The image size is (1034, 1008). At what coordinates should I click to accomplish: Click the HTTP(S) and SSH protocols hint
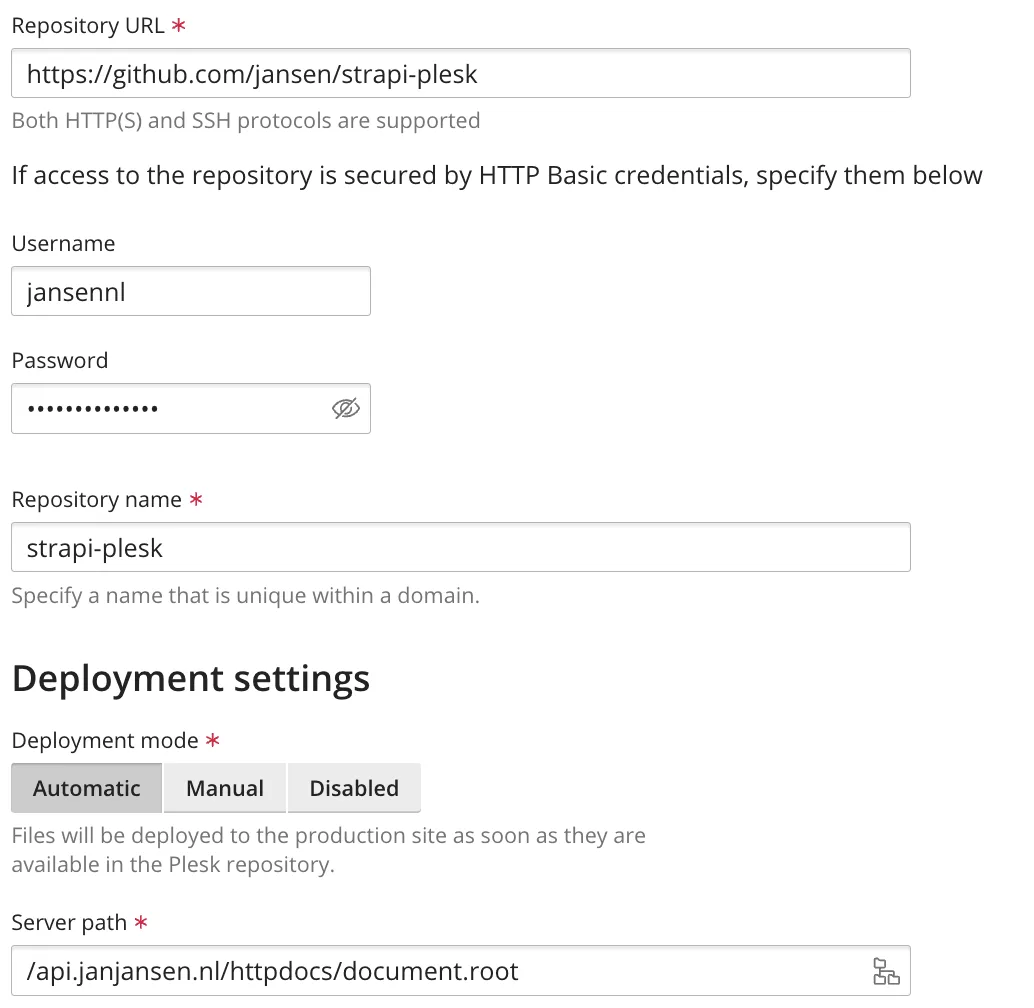point(245,121)
